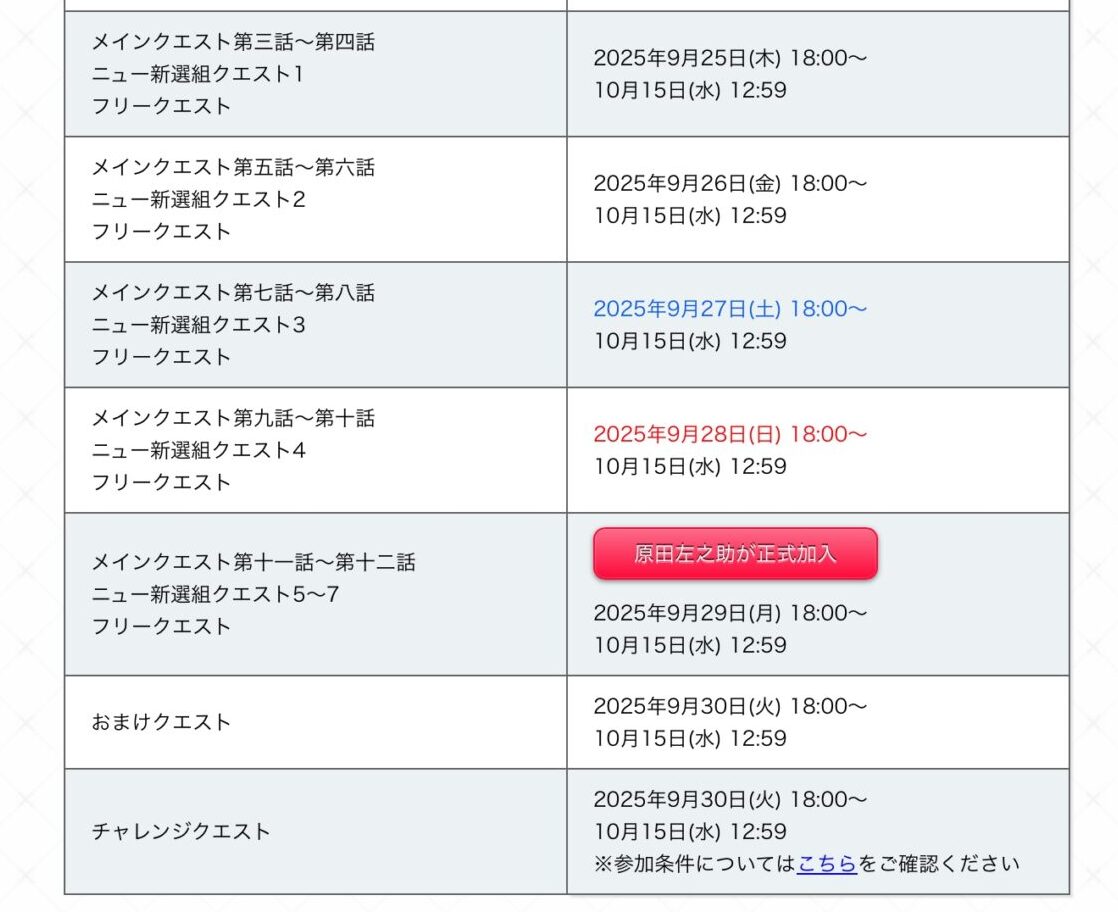Click the 2025年9月25日(木) 18:00〜 date
The height and width of the screenshot is (912, 1118).
click(x=730, y=58)
